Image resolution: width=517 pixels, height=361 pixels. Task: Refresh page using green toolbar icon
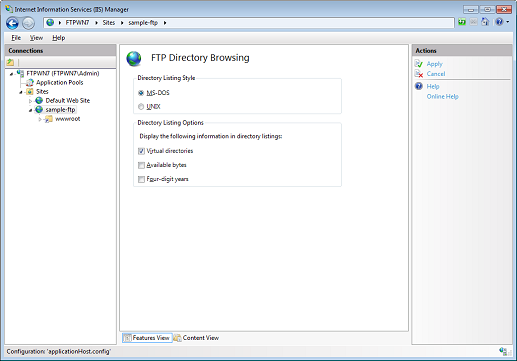point(462,22)
